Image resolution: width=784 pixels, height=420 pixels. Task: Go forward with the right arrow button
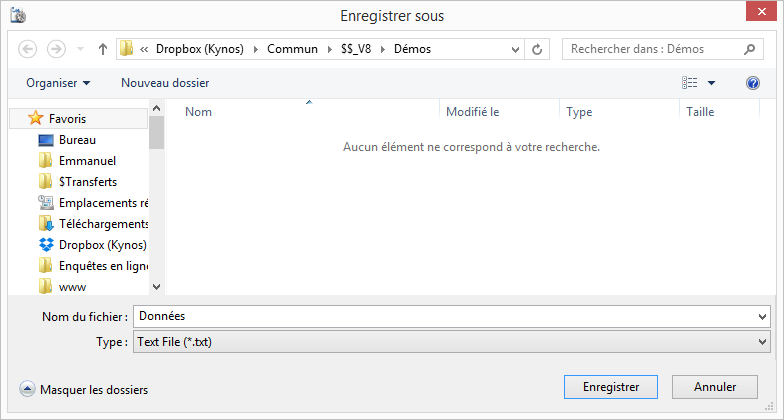pyautogui.click(x=56, y=49)
